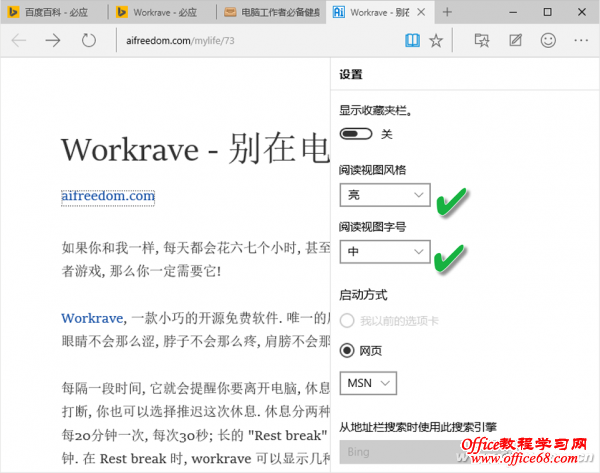Refresh the current page
Image resolution: width=600 pixels, height=473 pixels.
tap(89, 40)
